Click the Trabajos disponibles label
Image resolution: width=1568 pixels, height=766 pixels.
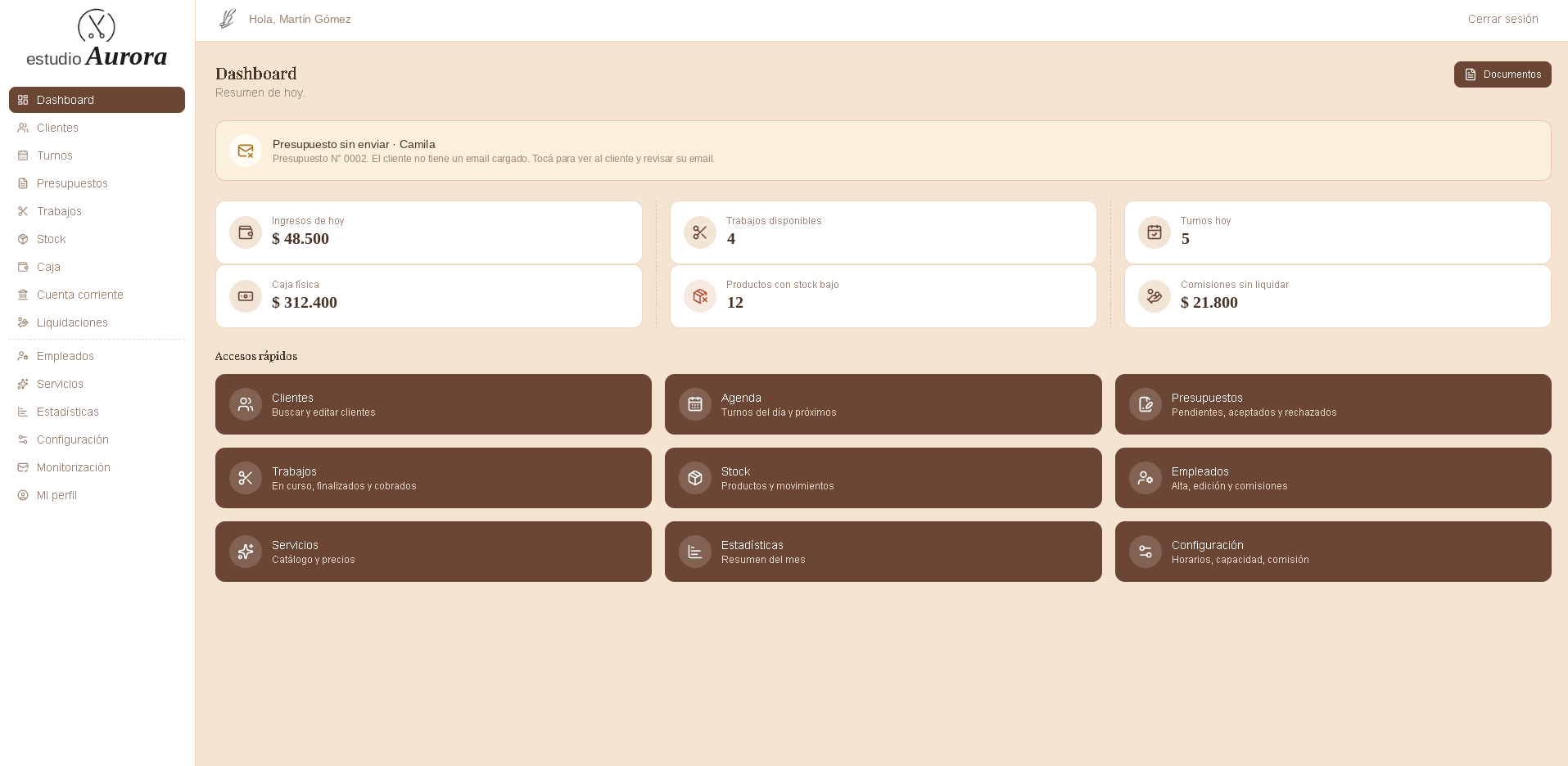(774, 221)
